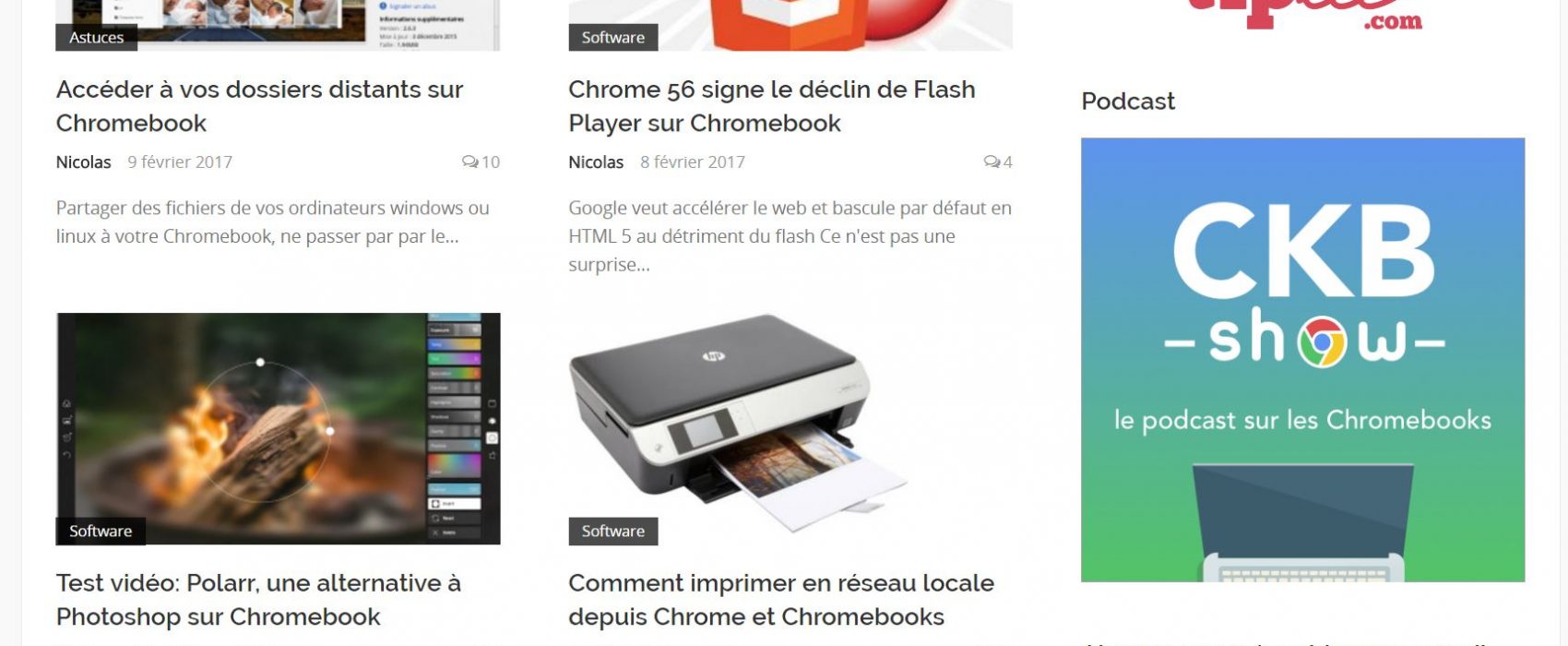Open the HP printer thumbnail image

790,428
